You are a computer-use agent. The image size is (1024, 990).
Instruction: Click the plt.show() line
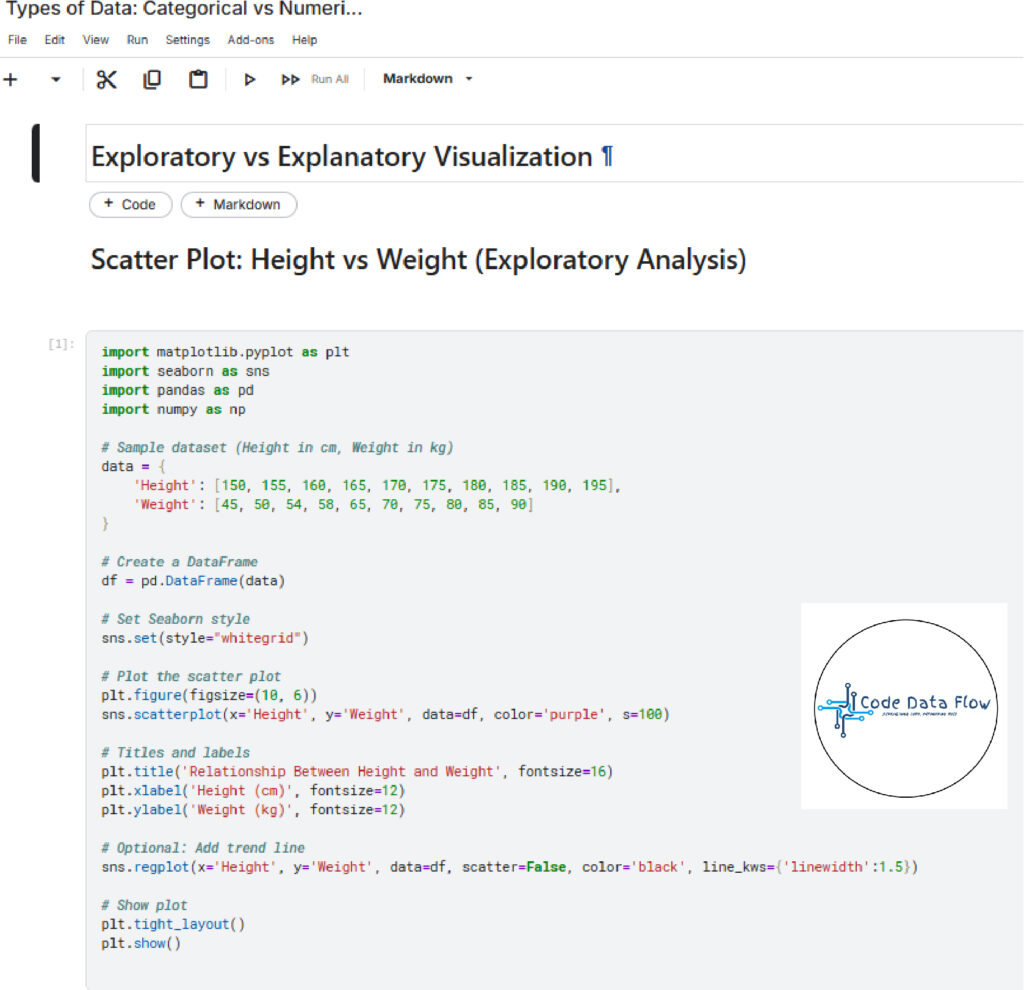(141, 943)
